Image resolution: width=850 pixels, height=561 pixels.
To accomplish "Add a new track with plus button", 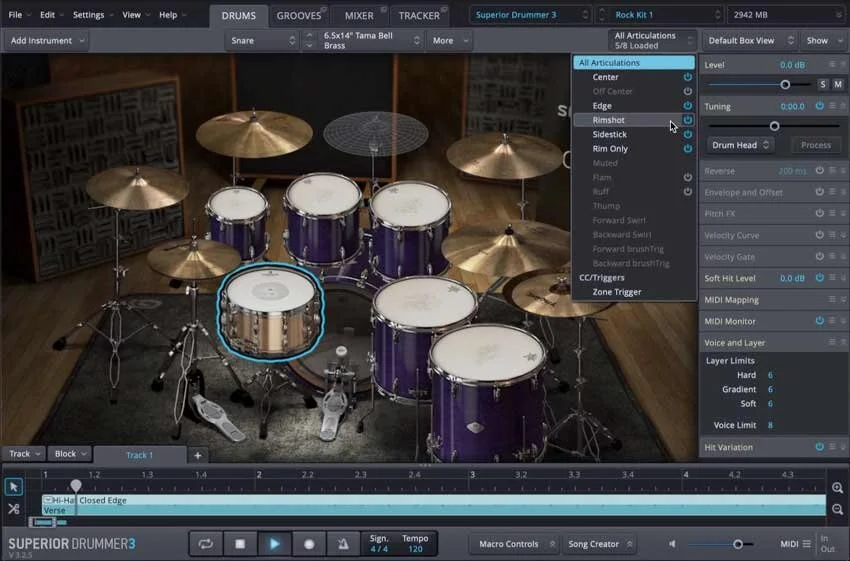I will point(197,455).
